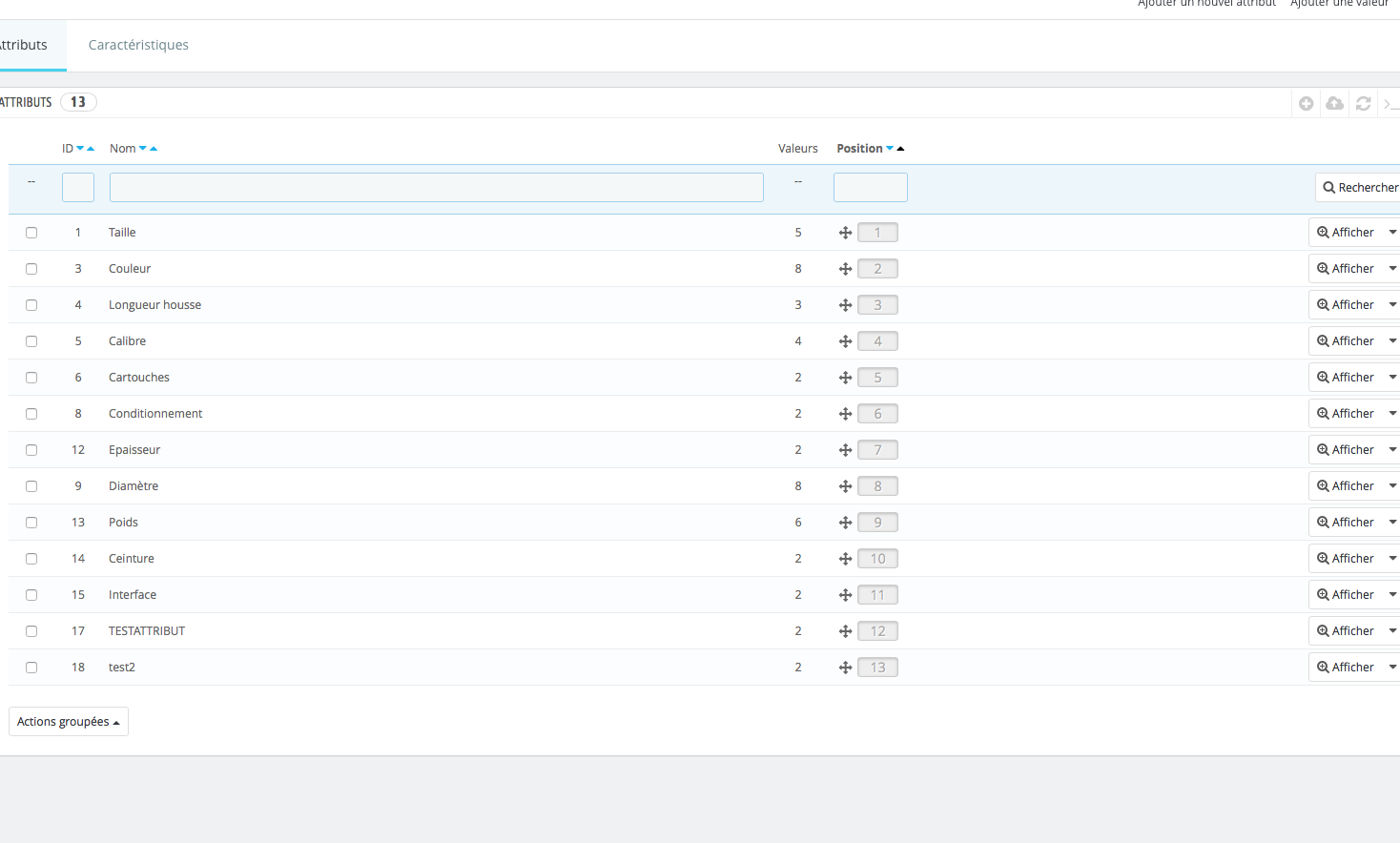1400x843 pixels.
Task: Select the Interface row checkbox
Action: 31,595
